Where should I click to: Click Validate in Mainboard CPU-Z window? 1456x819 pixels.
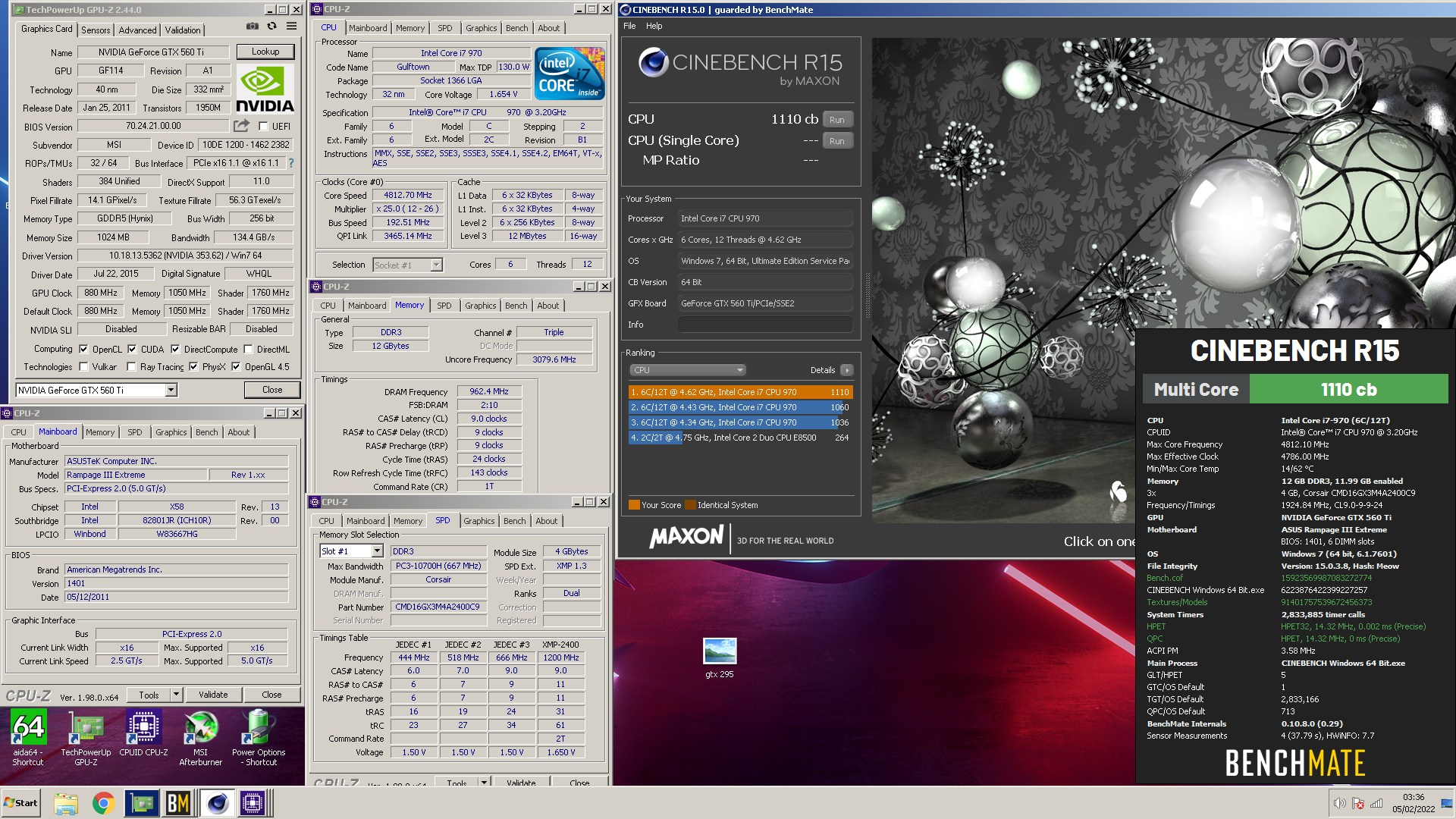pyautogui.click(x=213, y=695)
